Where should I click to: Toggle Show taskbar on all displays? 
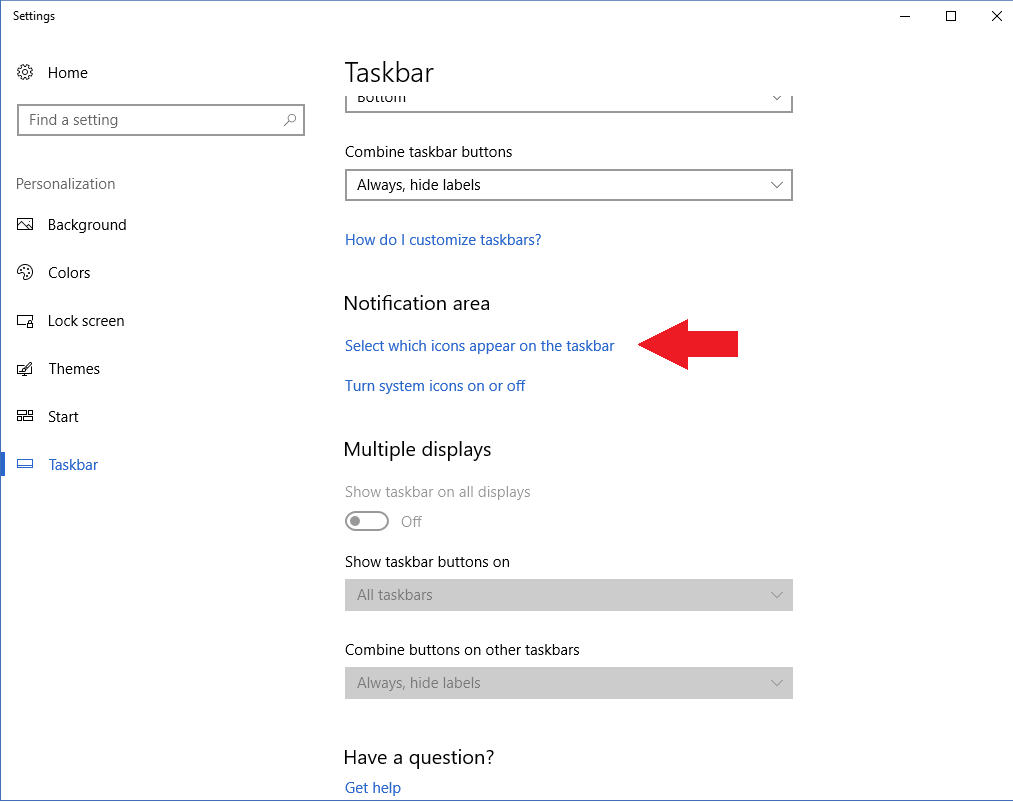pos(367,521)
